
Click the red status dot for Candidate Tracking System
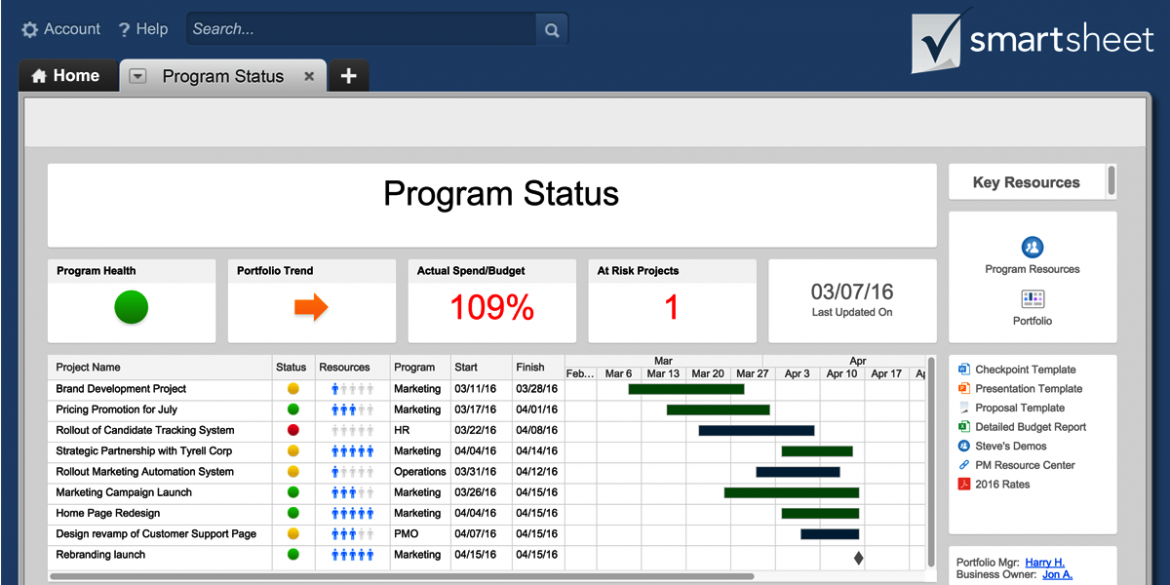pyautogui.click(x=291, y=430)
